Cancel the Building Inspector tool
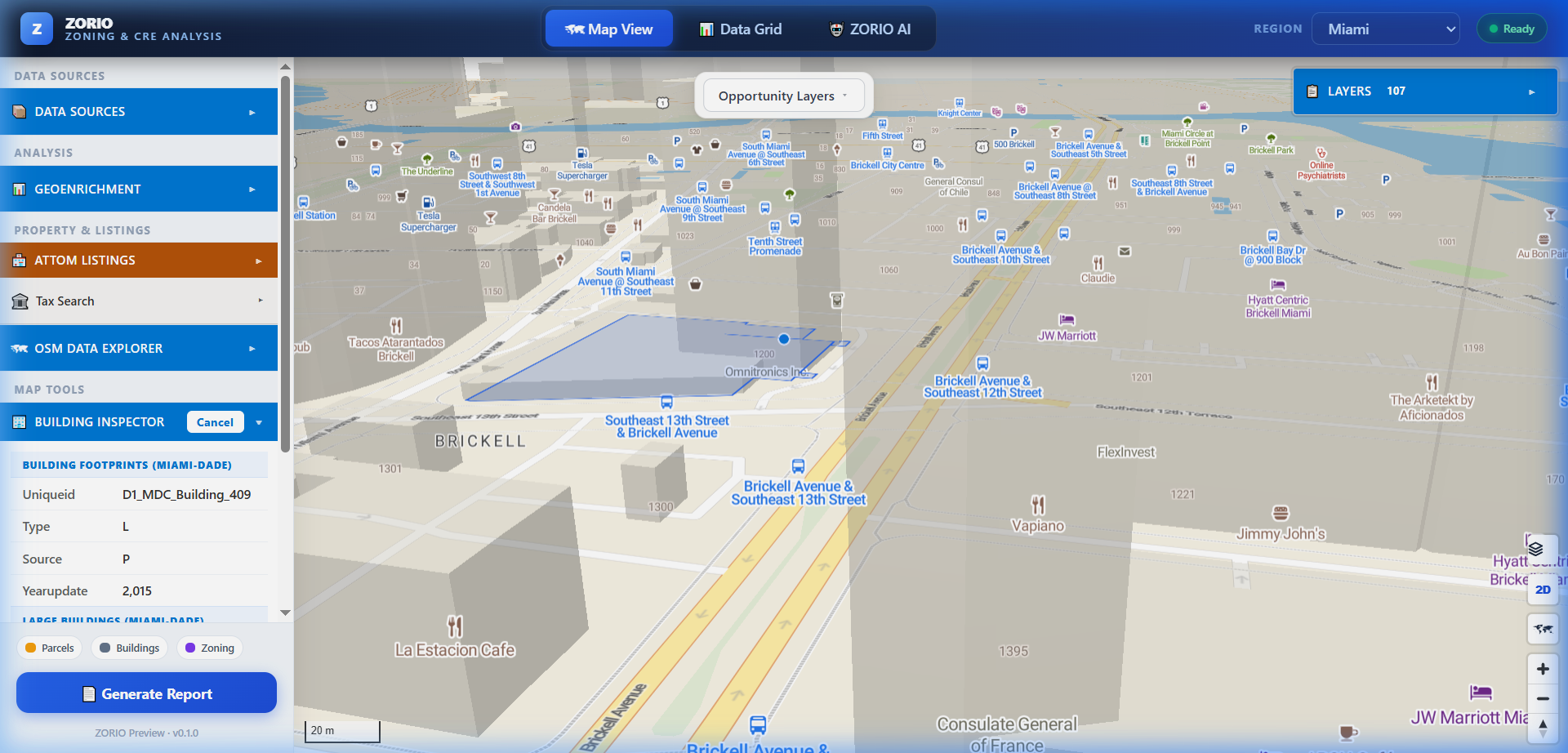 [216, 422]
